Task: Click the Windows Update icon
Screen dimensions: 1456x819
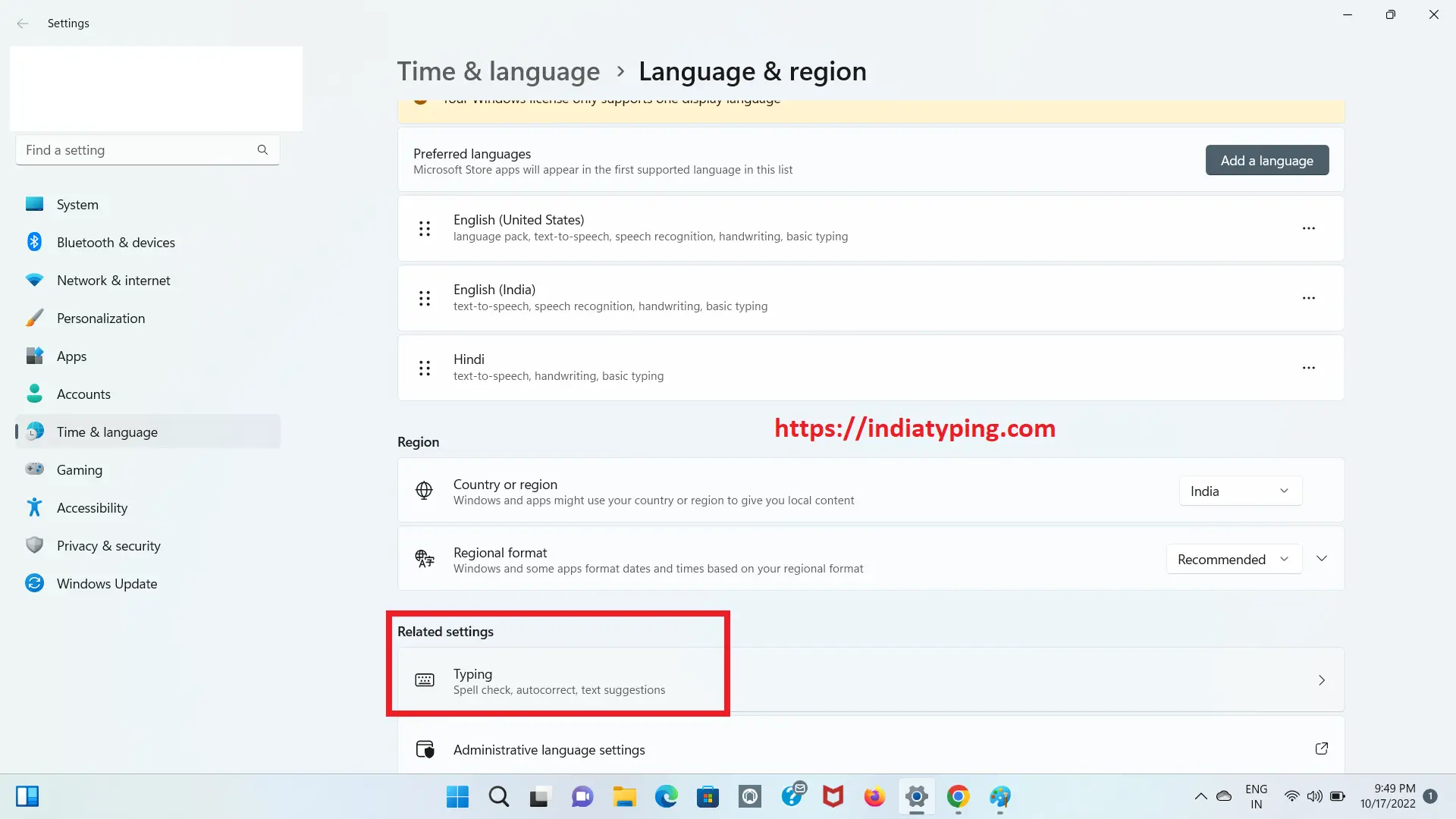Action: pos(35,583)
